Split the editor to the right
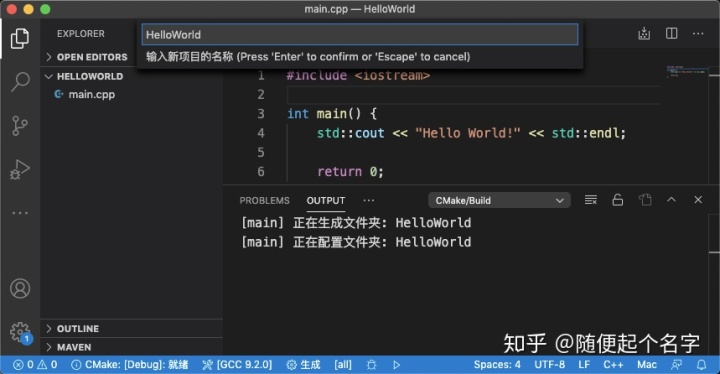 pos(672,34)
